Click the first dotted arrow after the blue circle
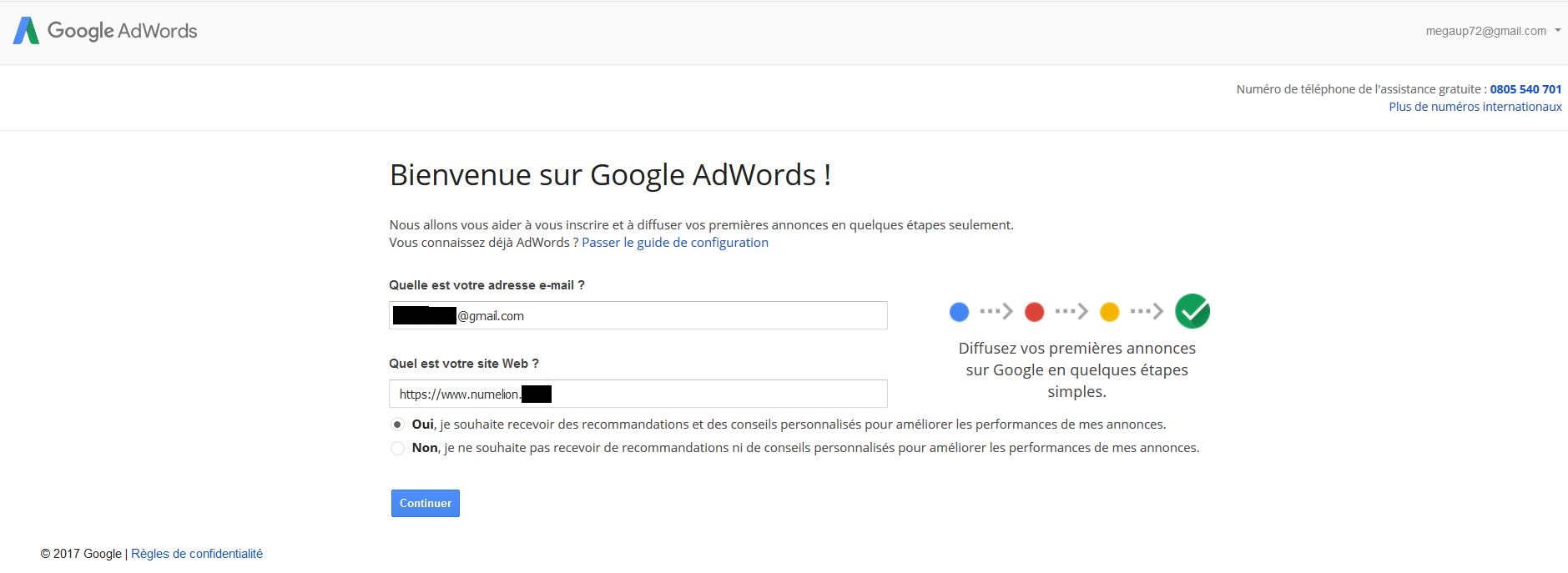The height and width of the screenshot is (573, 1568). tap(996, 312)
